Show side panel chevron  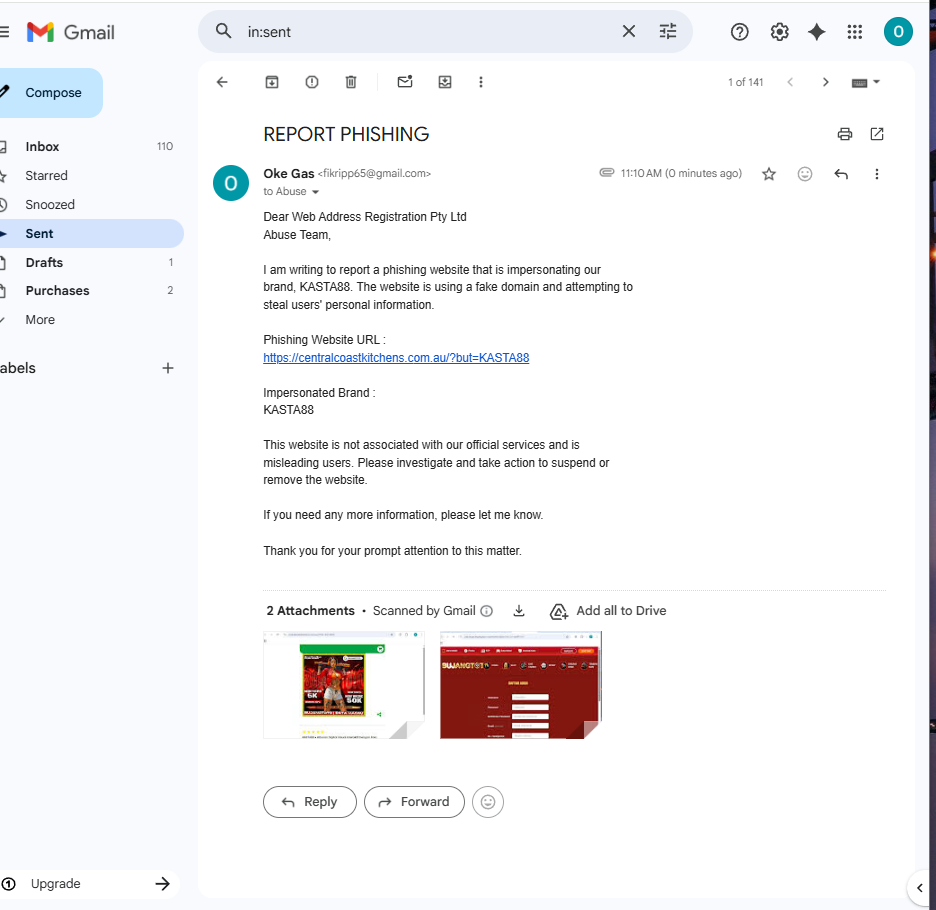(920, 888)
